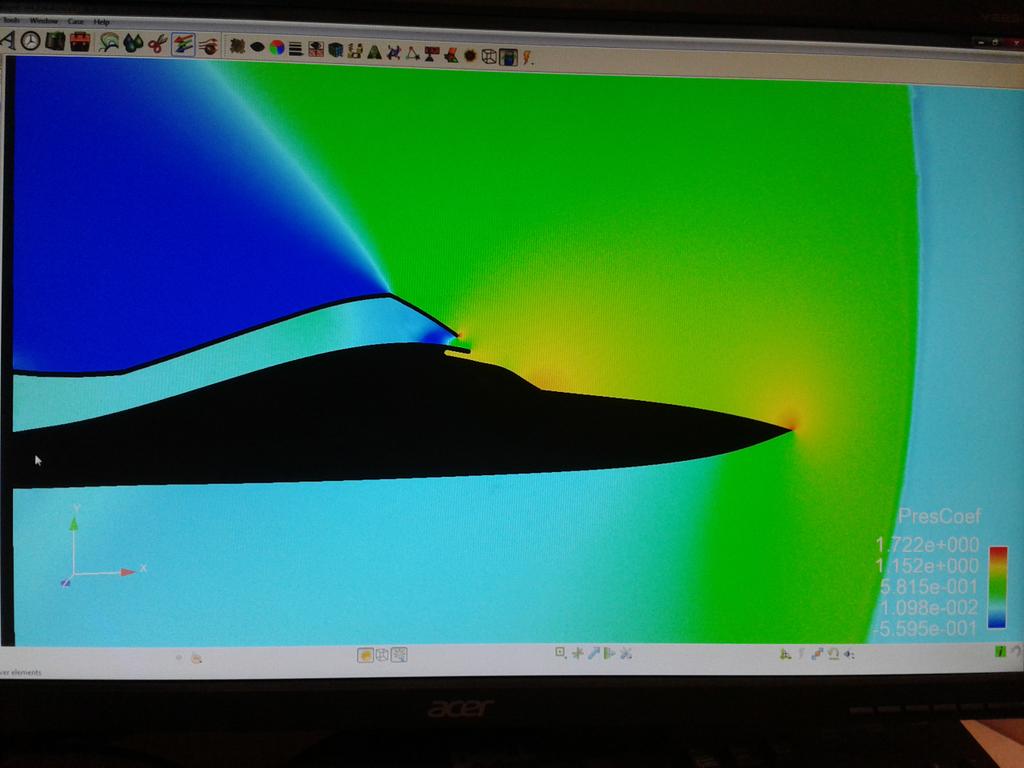Click the red-green-blue color wheel icon

277,48
